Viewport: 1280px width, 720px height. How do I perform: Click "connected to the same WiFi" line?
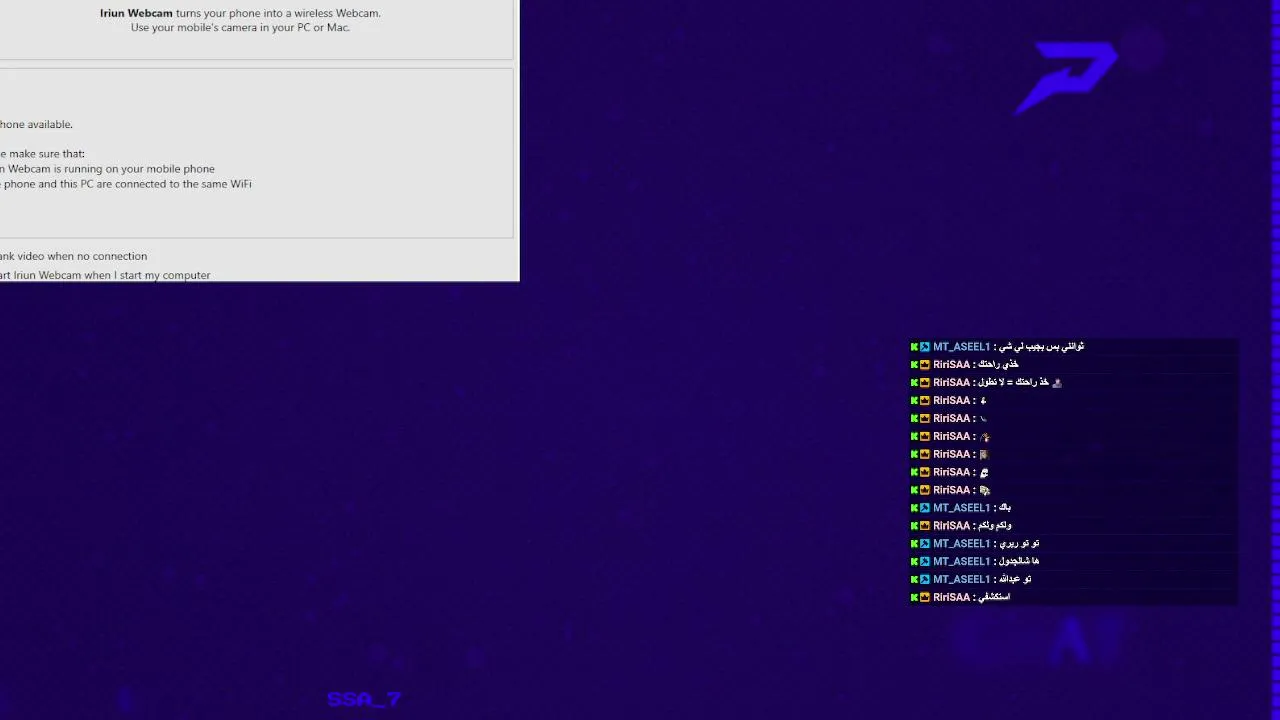click(x=126, y=184)
